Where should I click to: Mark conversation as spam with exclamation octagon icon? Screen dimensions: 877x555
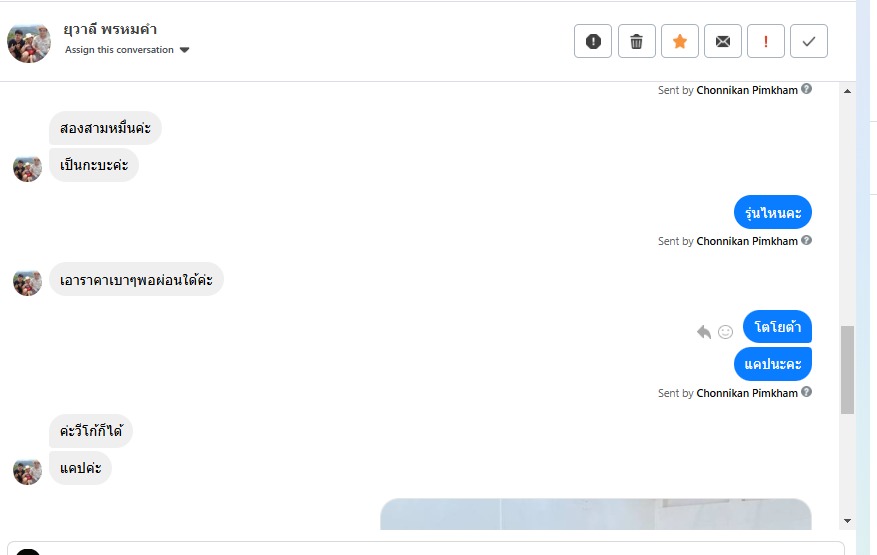tap(593, 41)
